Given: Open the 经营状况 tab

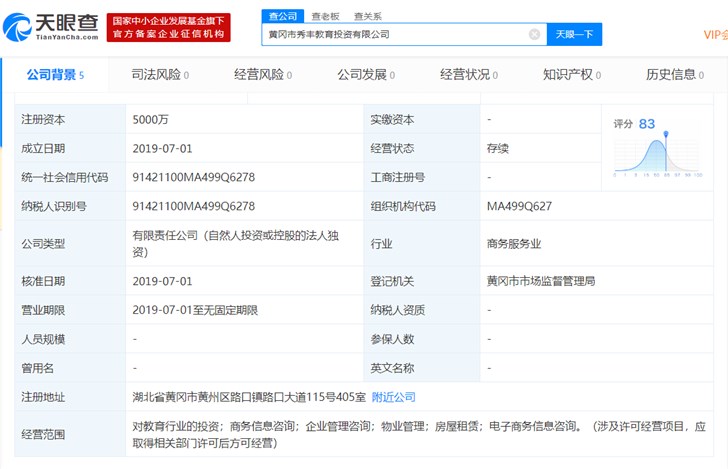Looking at the screenshot, I should pyautogui.click(x=469, y=75).
